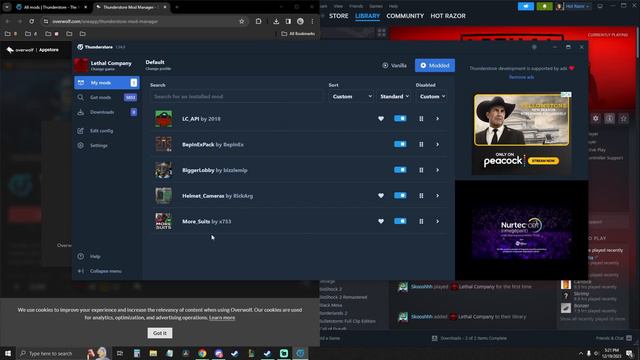This screenshot has width=640, height=360.
Task: Click Chrome bookmark star icon
Action: click(242, 21)
